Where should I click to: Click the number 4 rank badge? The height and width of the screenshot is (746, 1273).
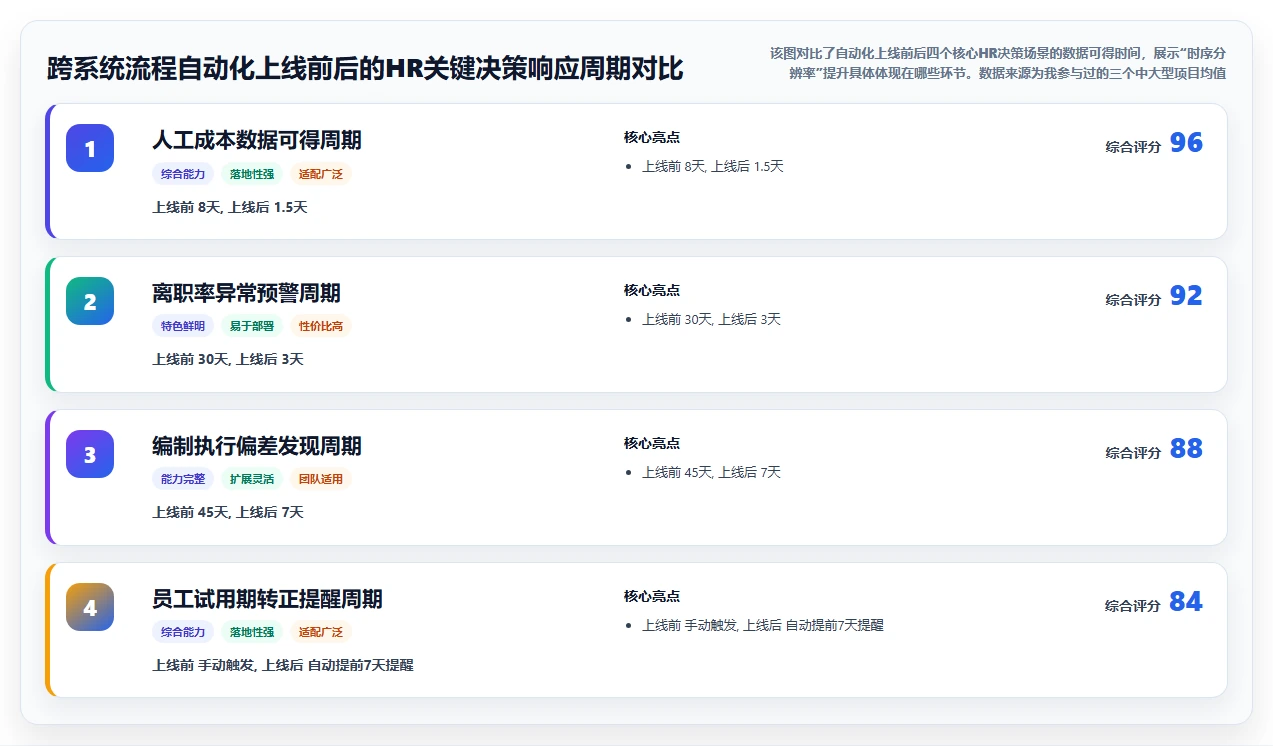(x=90, y=607)
